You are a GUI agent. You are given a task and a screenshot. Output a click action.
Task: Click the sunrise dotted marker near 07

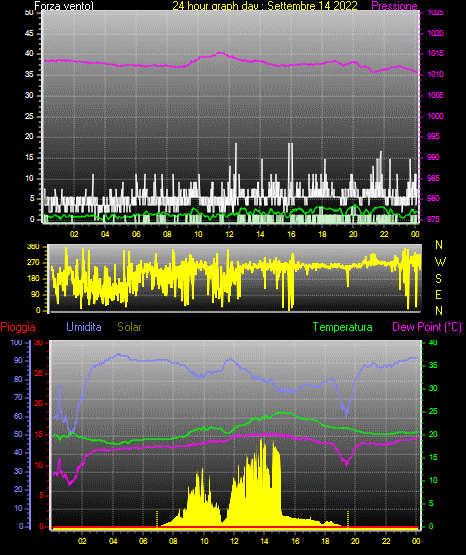[157, 518]
